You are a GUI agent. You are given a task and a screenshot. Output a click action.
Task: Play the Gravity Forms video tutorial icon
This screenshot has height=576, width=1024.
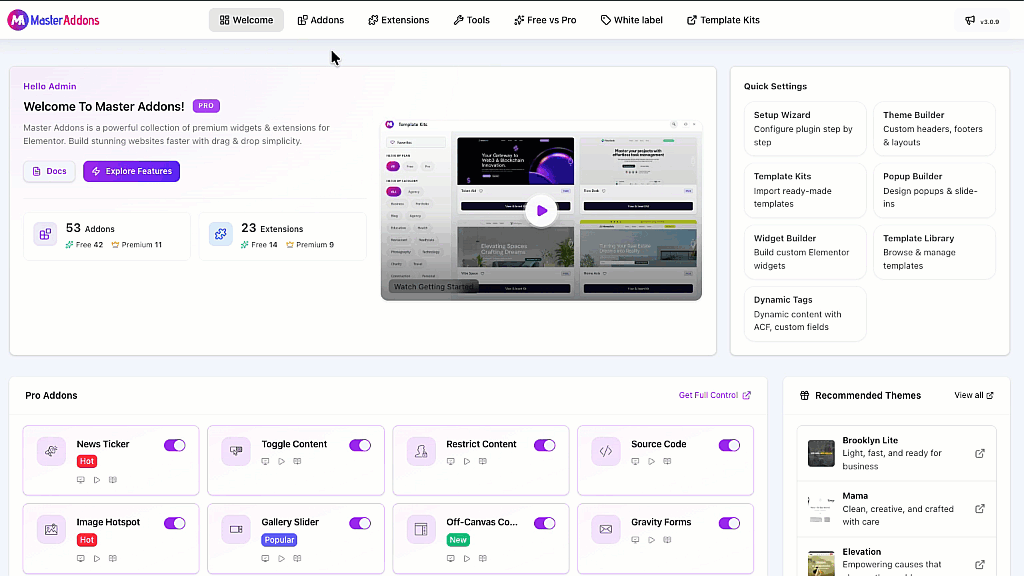651,540
